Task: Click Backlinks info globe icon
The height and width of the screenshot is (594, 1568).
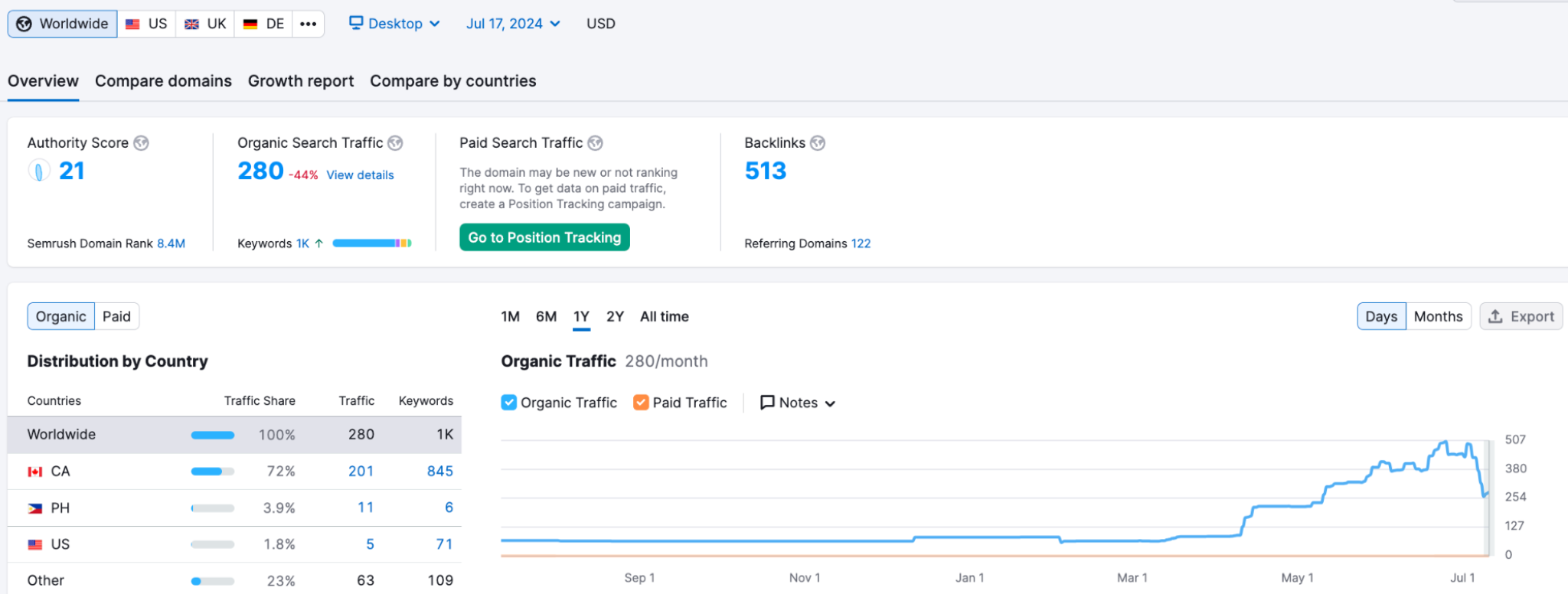Action: tap(818, 143)
